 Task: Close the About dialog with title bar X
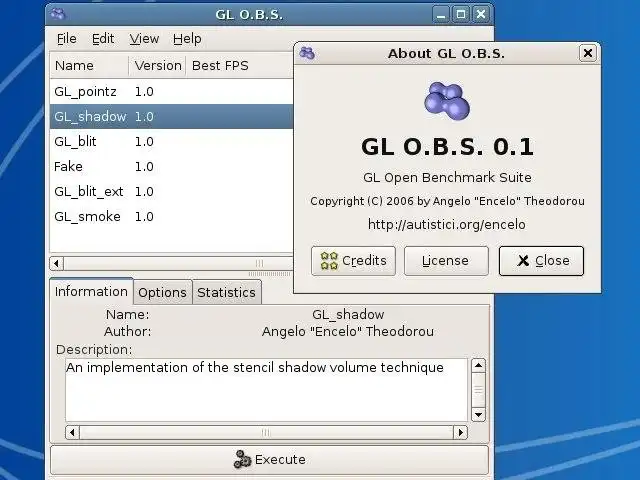pyautogui.click(x=588, y=53)
